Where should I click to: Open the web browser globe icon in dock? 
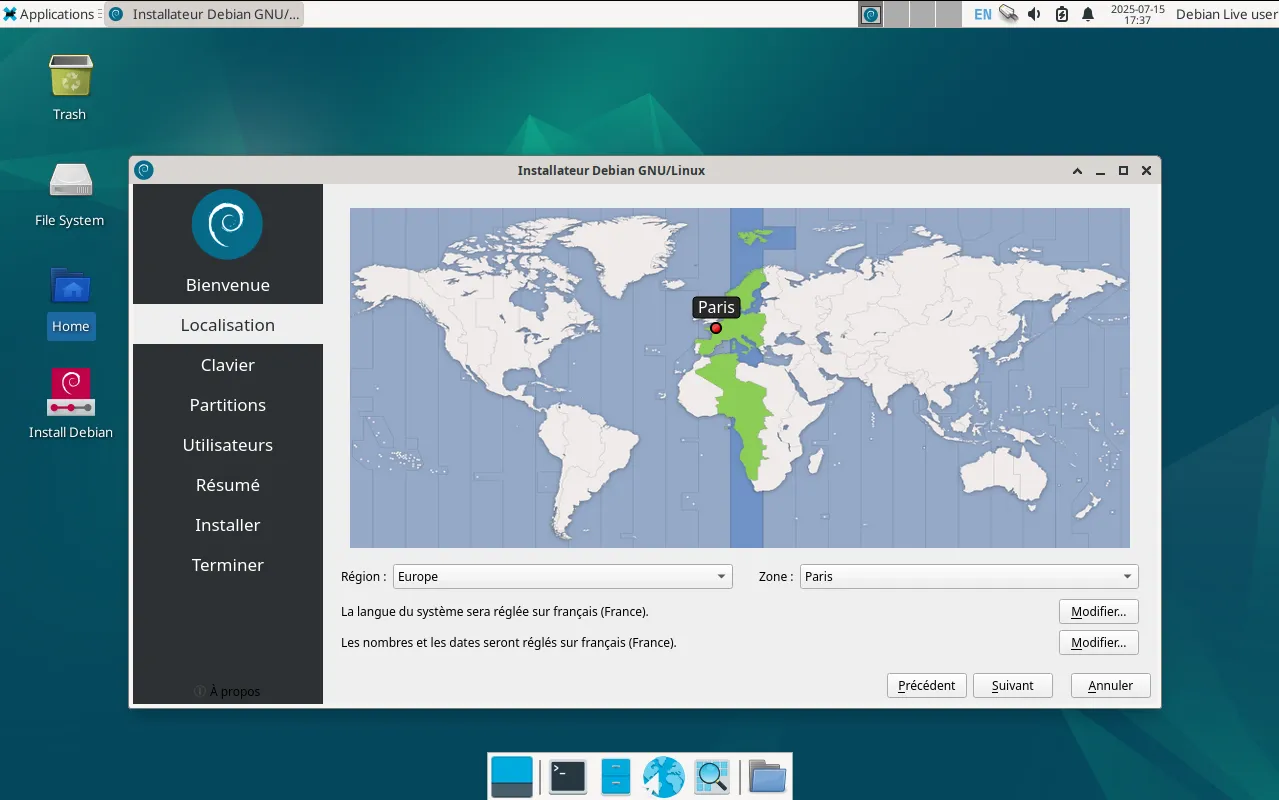pyautogui.click(x=663, y=776)
